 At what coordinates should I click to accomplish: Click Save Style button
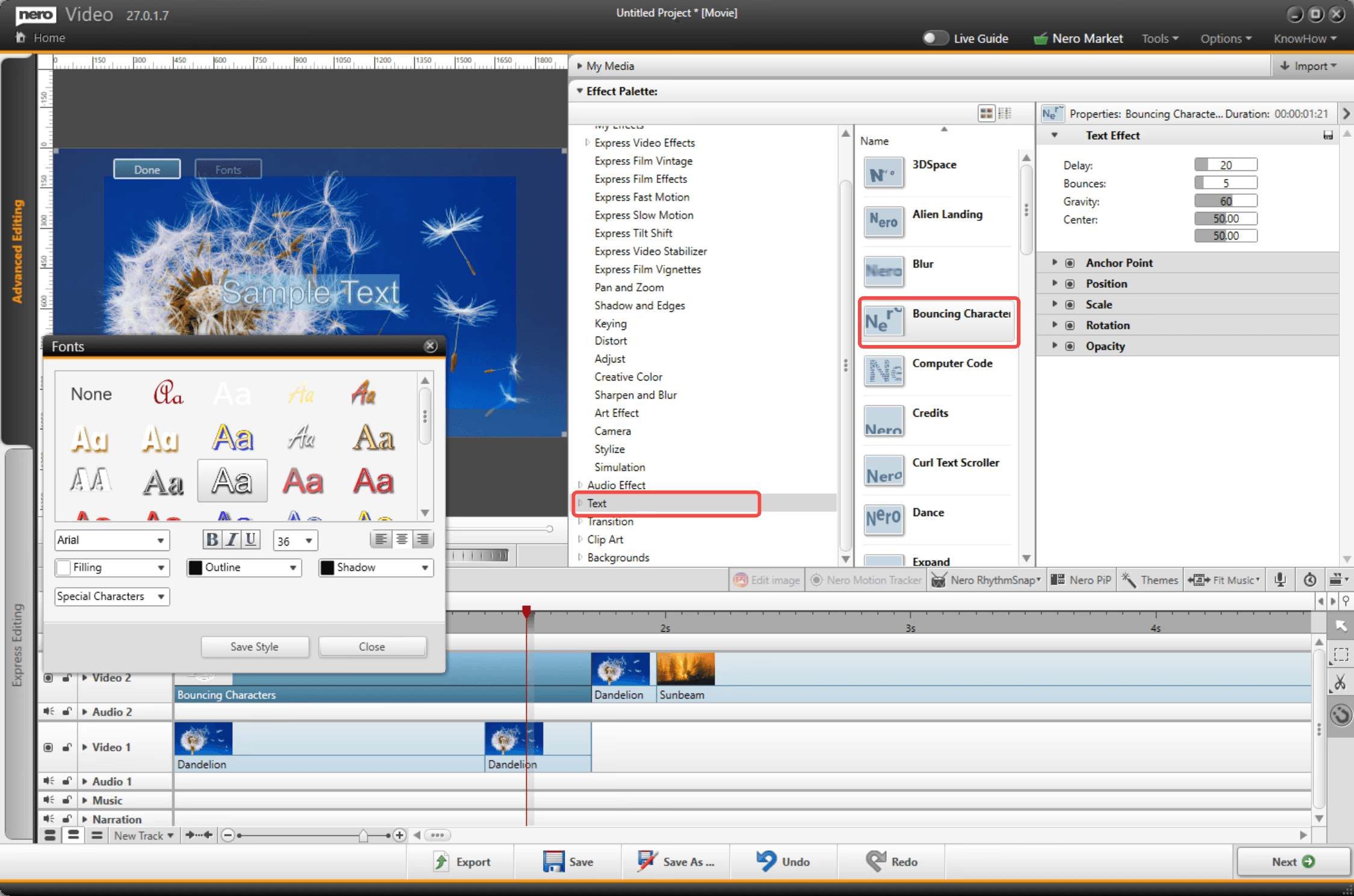(x=255, y=647)
